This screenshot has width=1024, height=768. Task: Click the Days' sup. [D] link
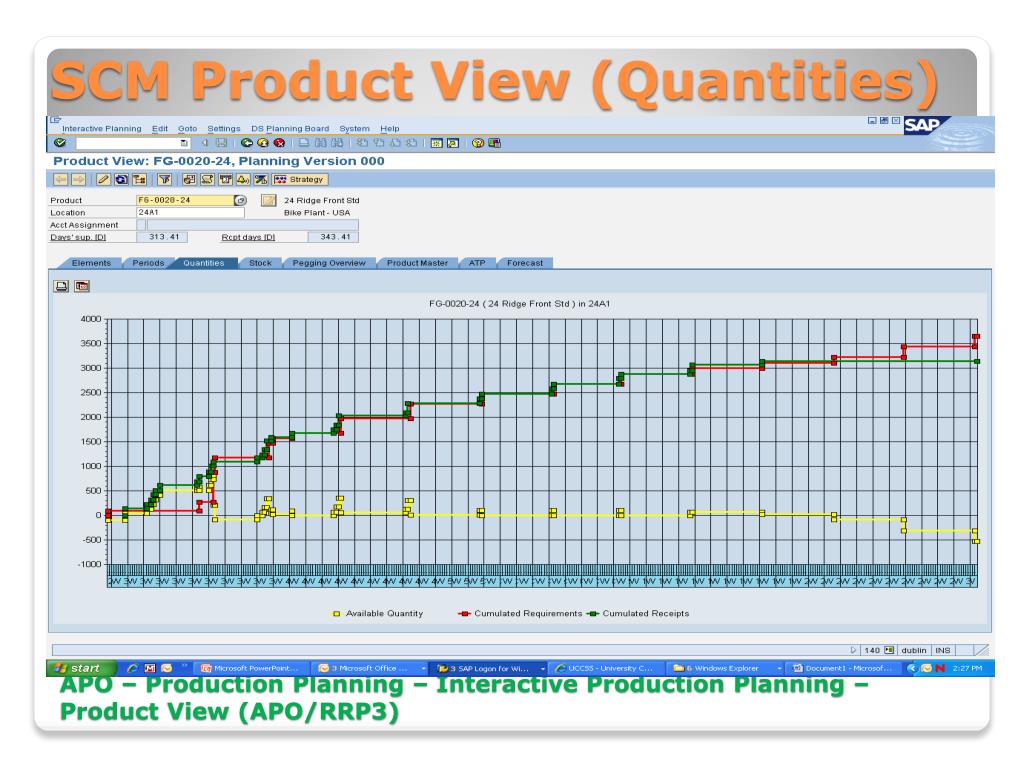78,237
